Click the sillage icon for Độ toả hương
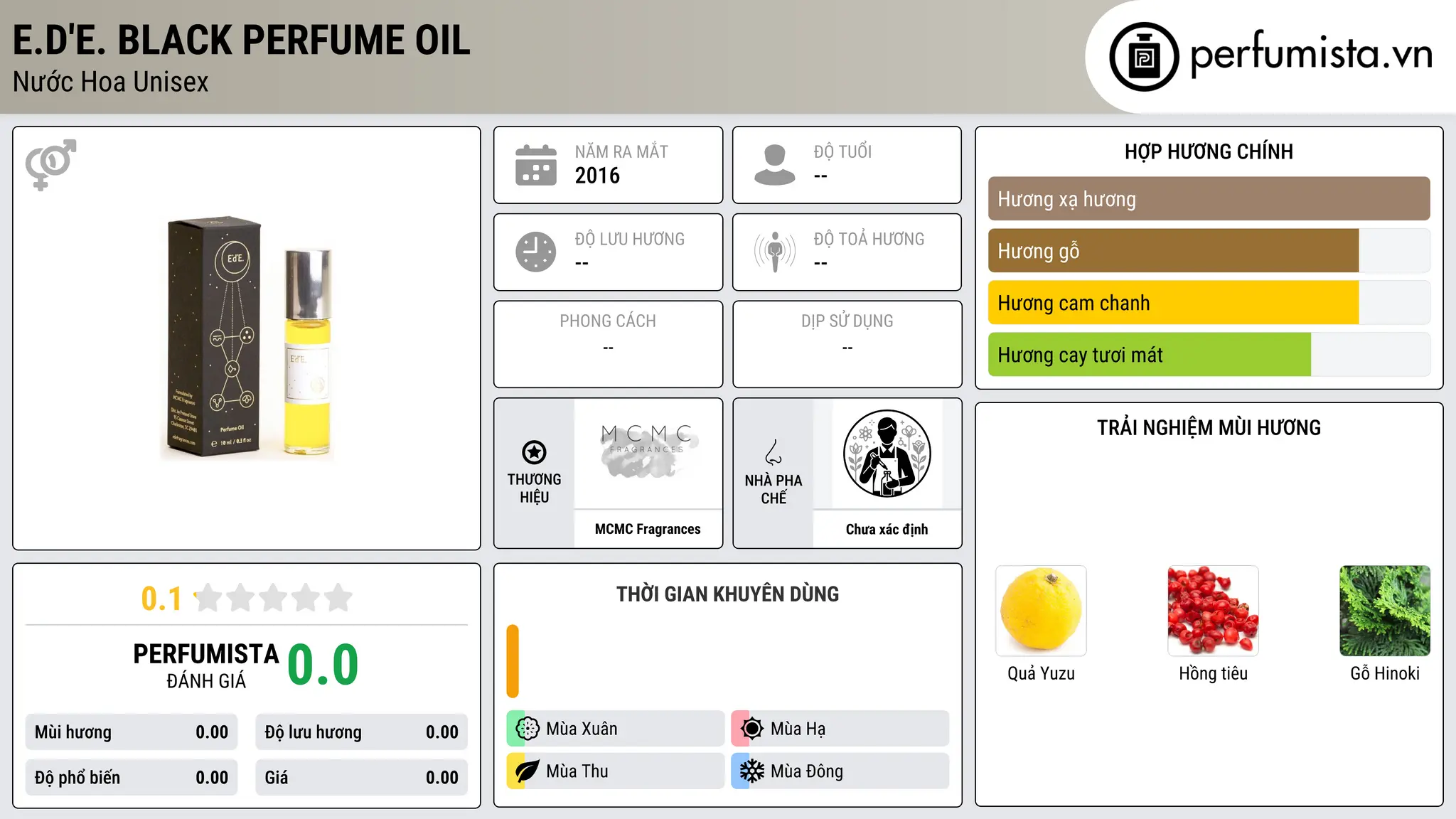This screenshot has height=819, width=1456. coord(775,252)
